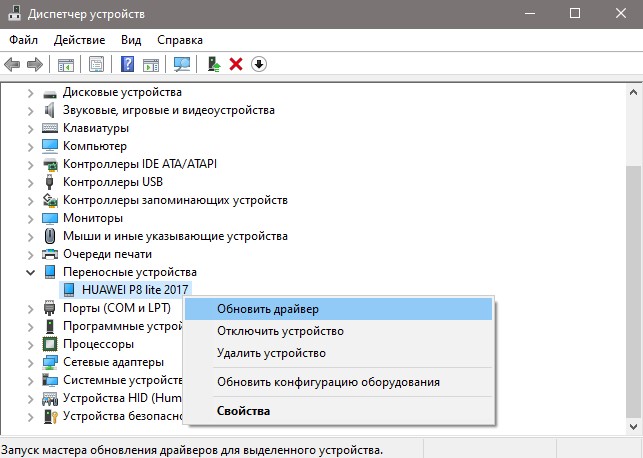Open the Справка menu

[180, 40]
